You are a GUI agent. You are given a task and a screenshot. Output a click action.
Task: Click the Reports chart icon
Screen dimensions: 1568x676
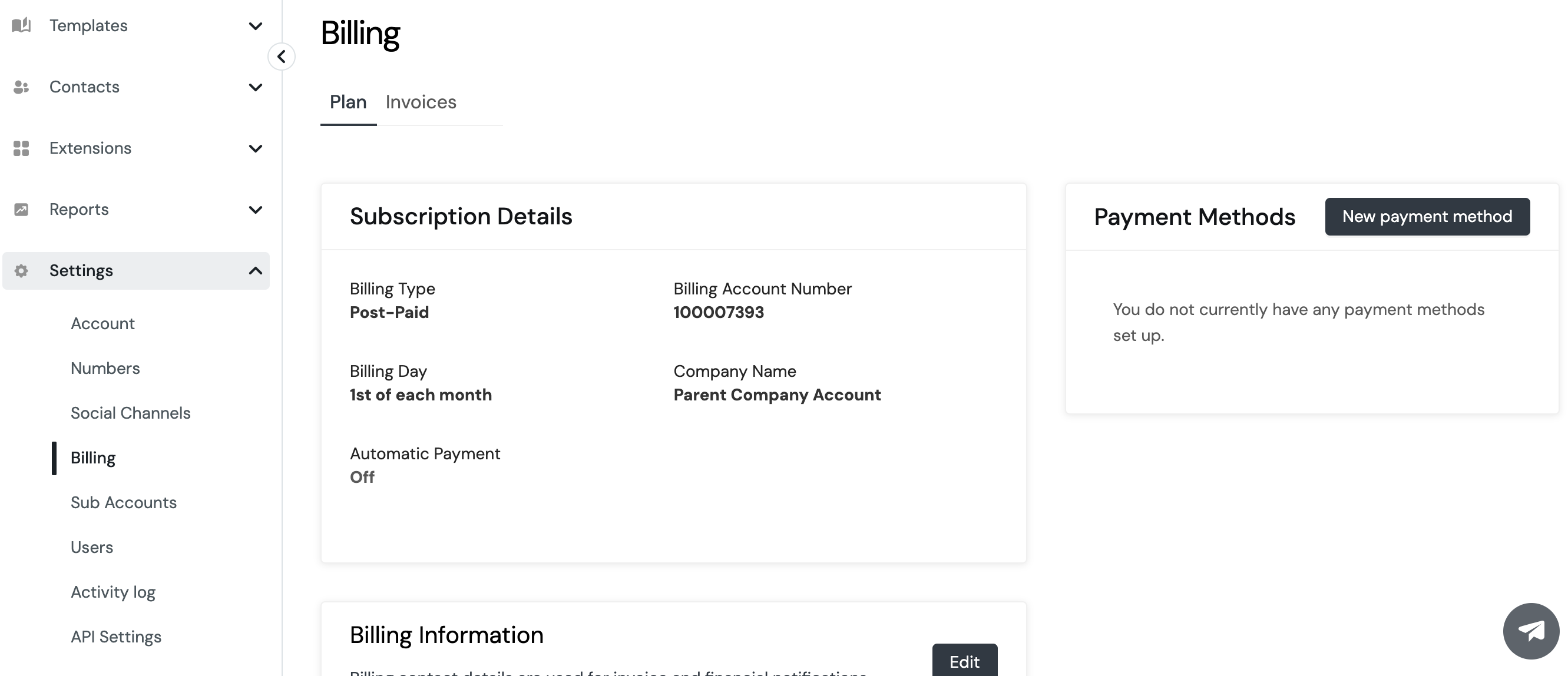point(21,209)
